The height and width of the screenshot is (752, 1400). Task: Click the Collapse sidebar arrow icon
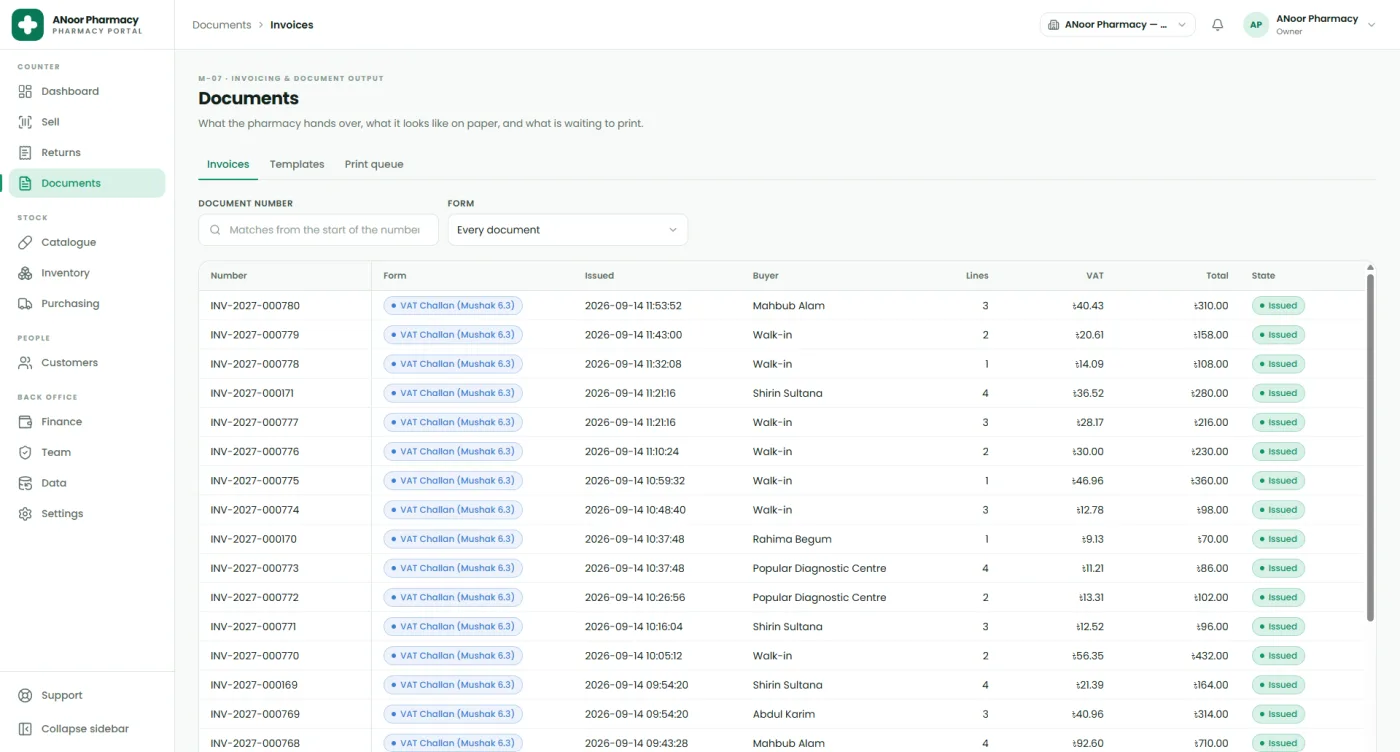click(26, 729)
